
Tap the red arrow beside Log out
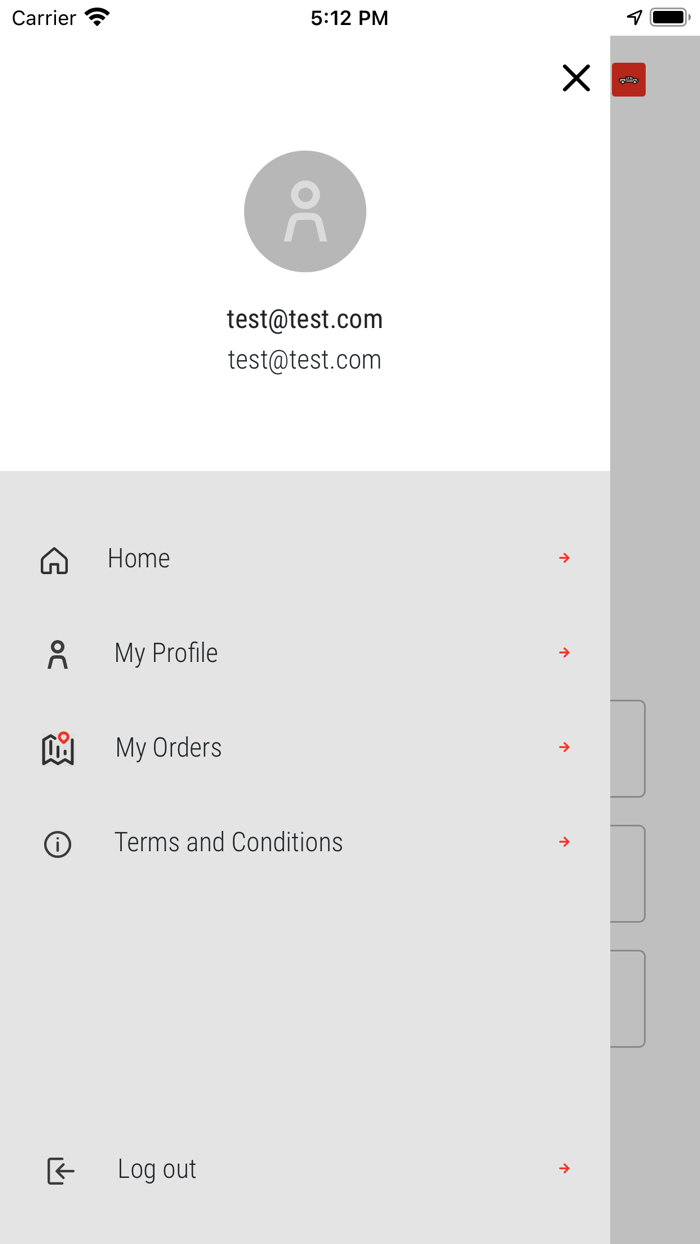click(x=565, y=1168)
